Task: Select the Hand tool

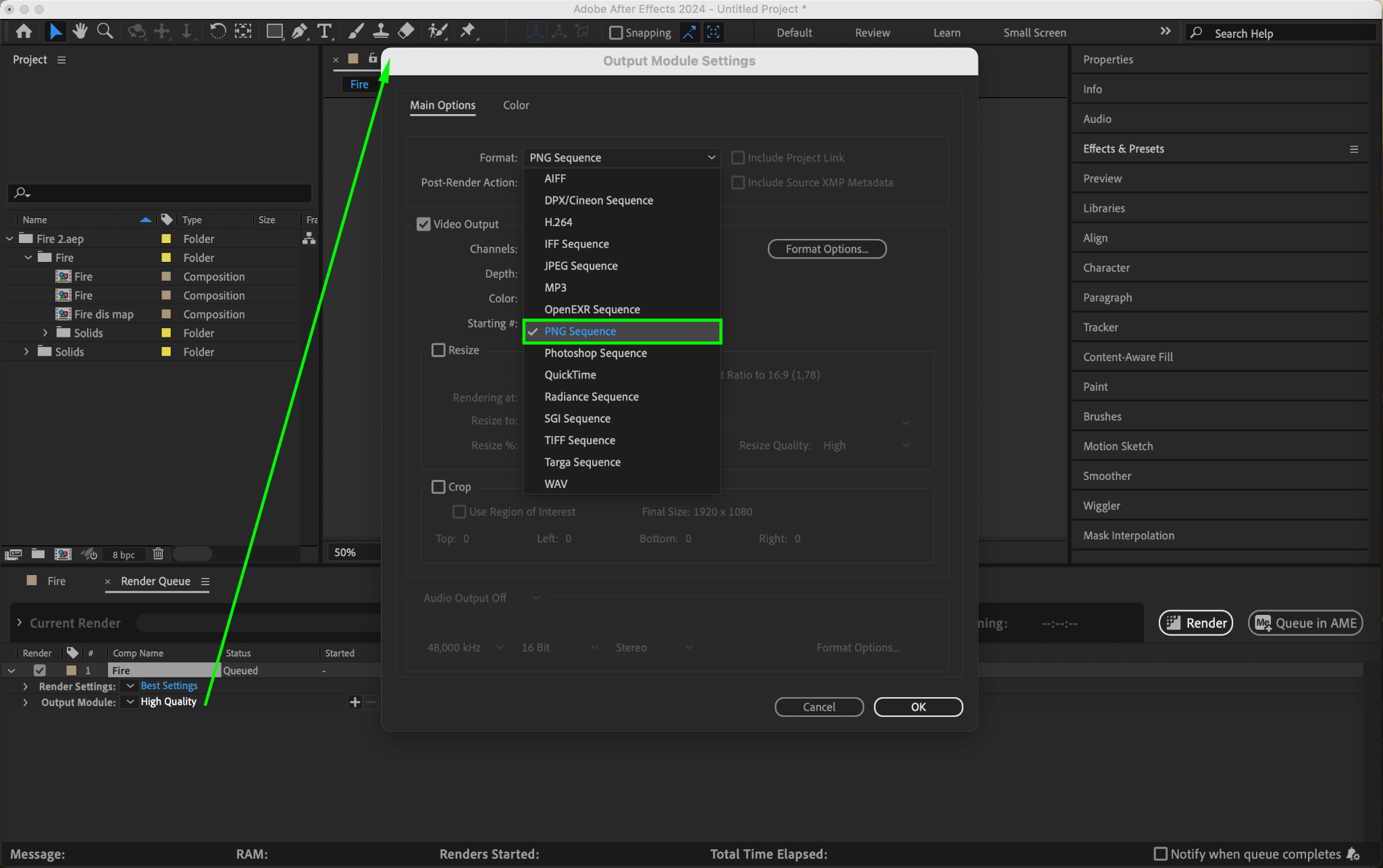Action: 80,31
